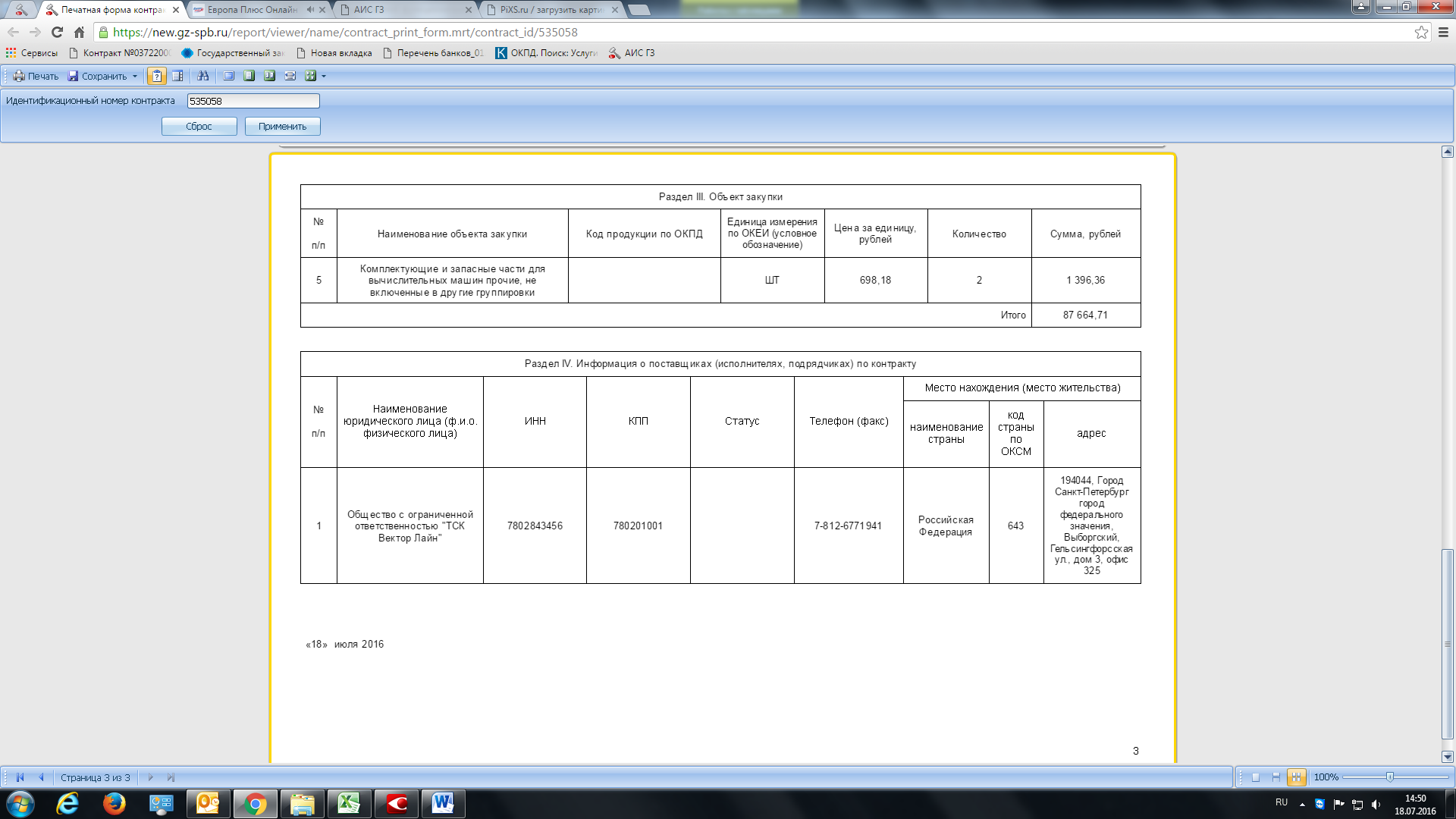Open Internet Explorer from taskbar
1456x819 pixels.
[x=67, y=804]
